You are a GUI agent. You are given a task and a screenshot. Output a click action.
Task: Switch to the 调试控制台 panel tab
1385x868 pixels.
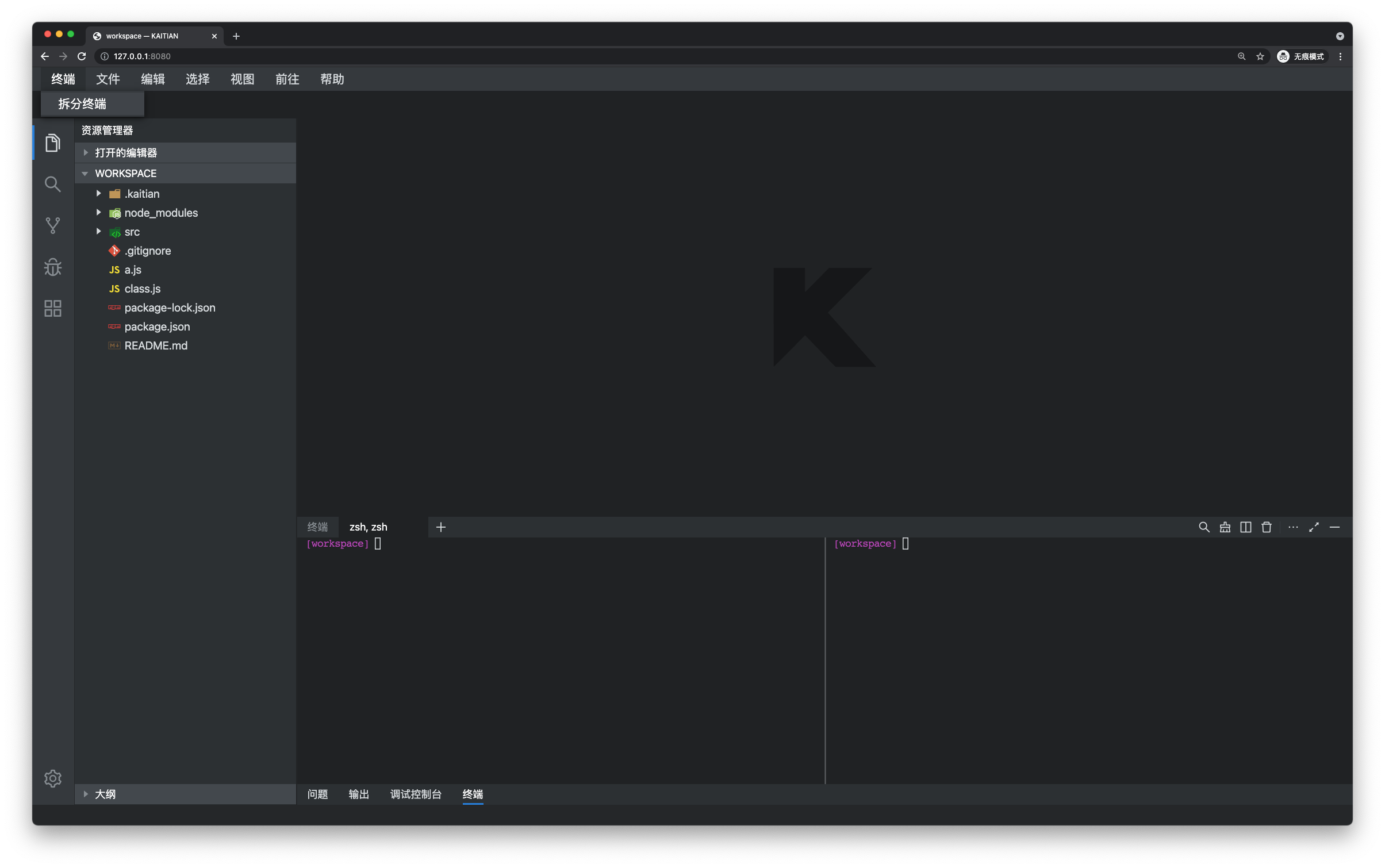point(416,794)
